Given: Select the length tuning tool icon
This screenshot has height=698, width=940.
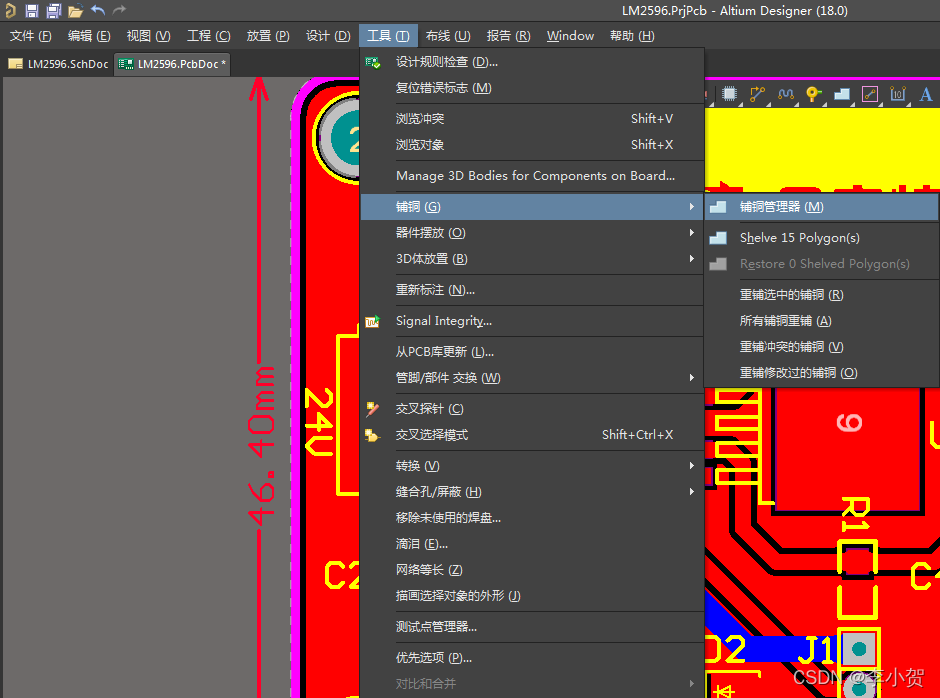Looking at the screenshot, I should tap(785, 94).
